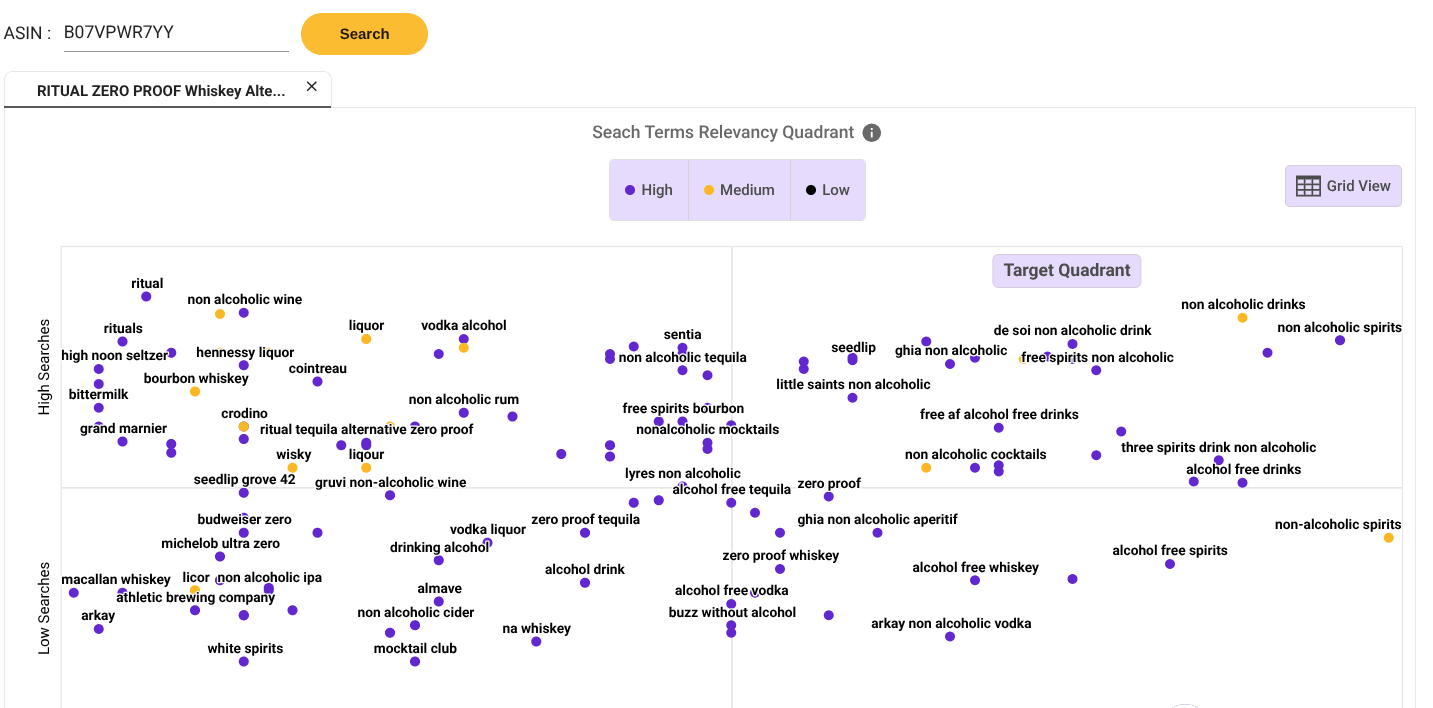Click the 'drinking alcohol' data point
Screen dimensions: 1433x708
439,561
